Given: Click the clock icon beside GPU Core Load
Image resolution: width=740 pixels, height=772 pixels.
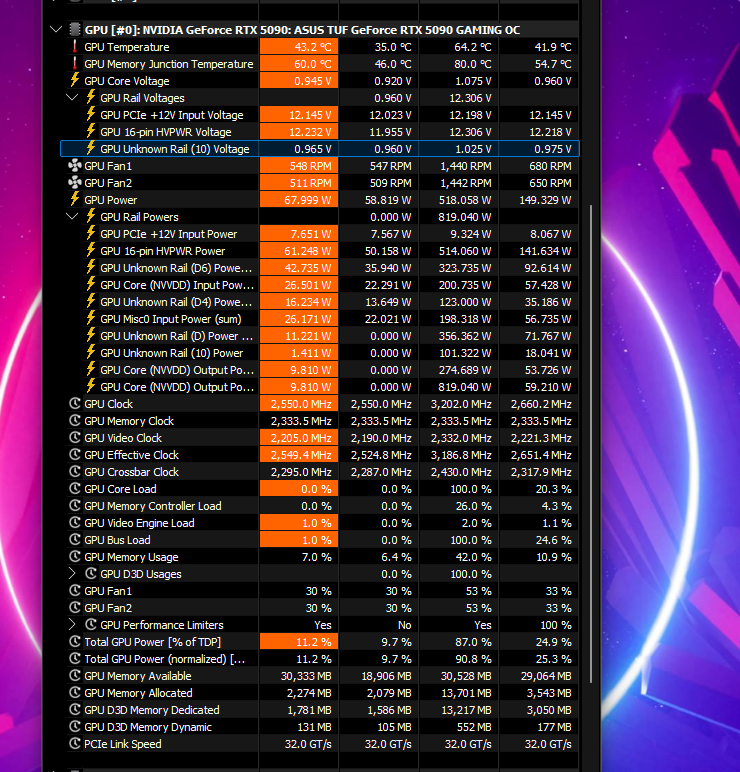Looking at the screenshot, I should click(x=74, y=488).
